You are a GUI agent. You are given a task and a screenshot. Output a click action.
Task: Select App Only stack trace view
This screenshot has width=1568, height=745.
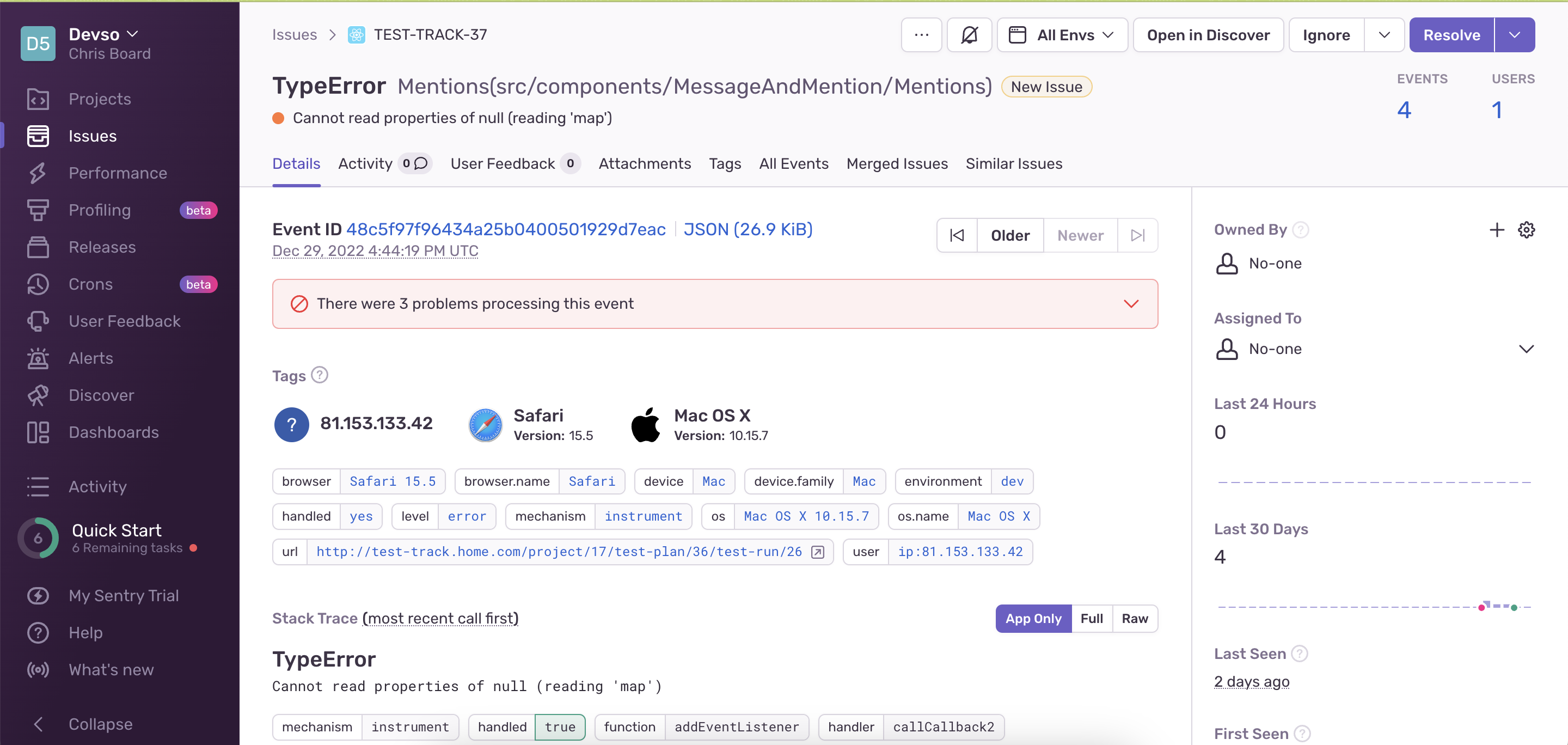[x=1033, y=619]
